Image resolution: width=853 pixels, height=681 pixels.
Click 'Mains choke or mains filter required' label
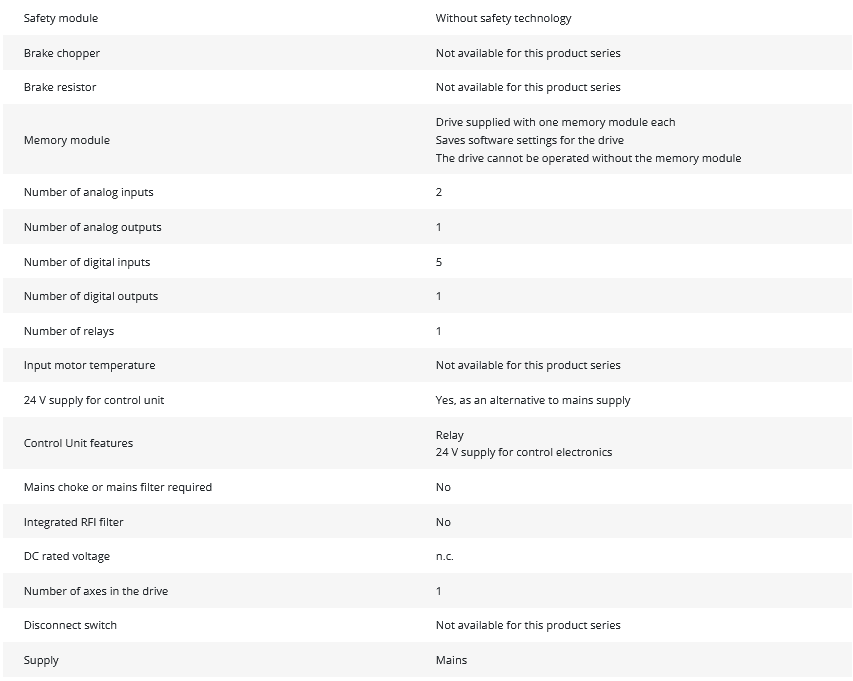(118, 487)
